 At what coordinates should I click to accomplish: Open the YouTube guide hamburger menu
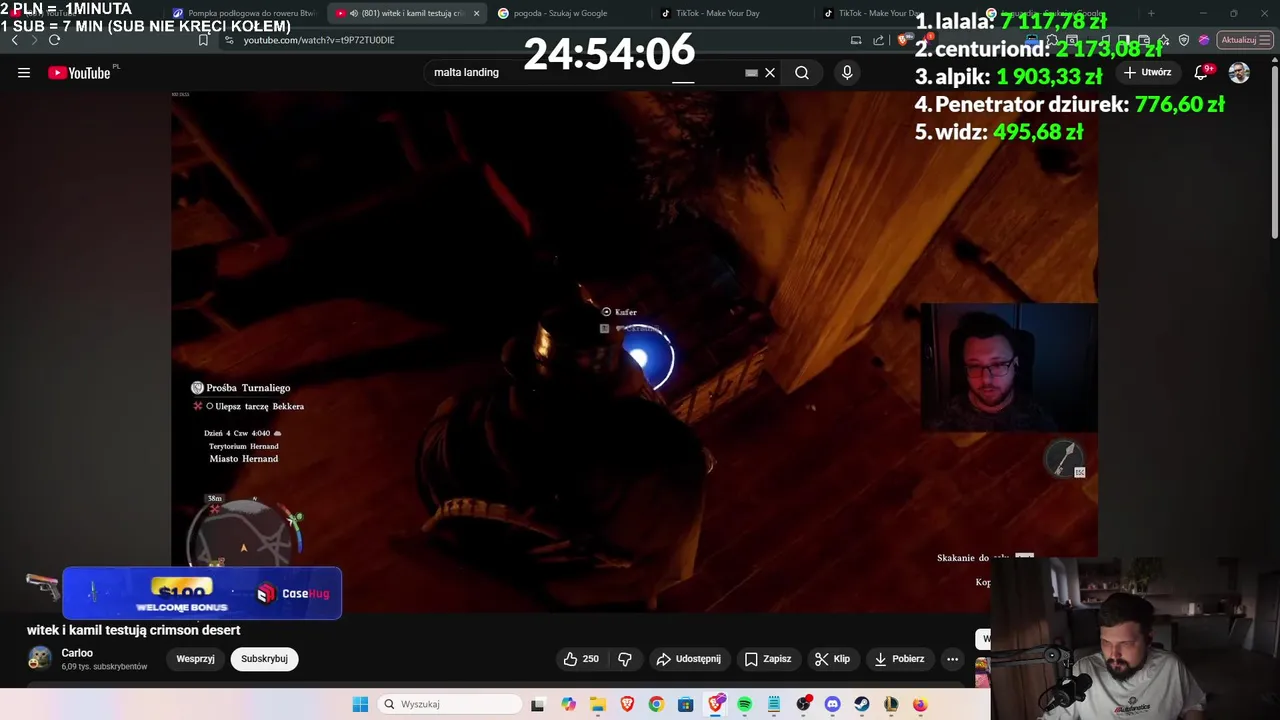pyautogui.click(x=24, y=72)
